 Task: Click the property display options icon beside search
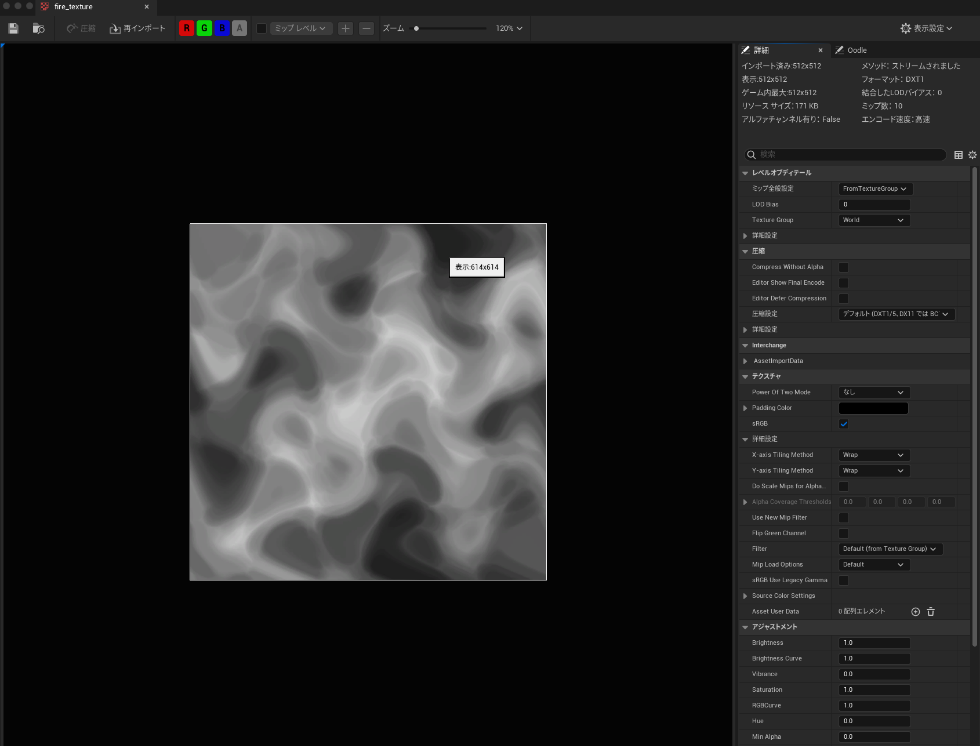tap(957, 155)
